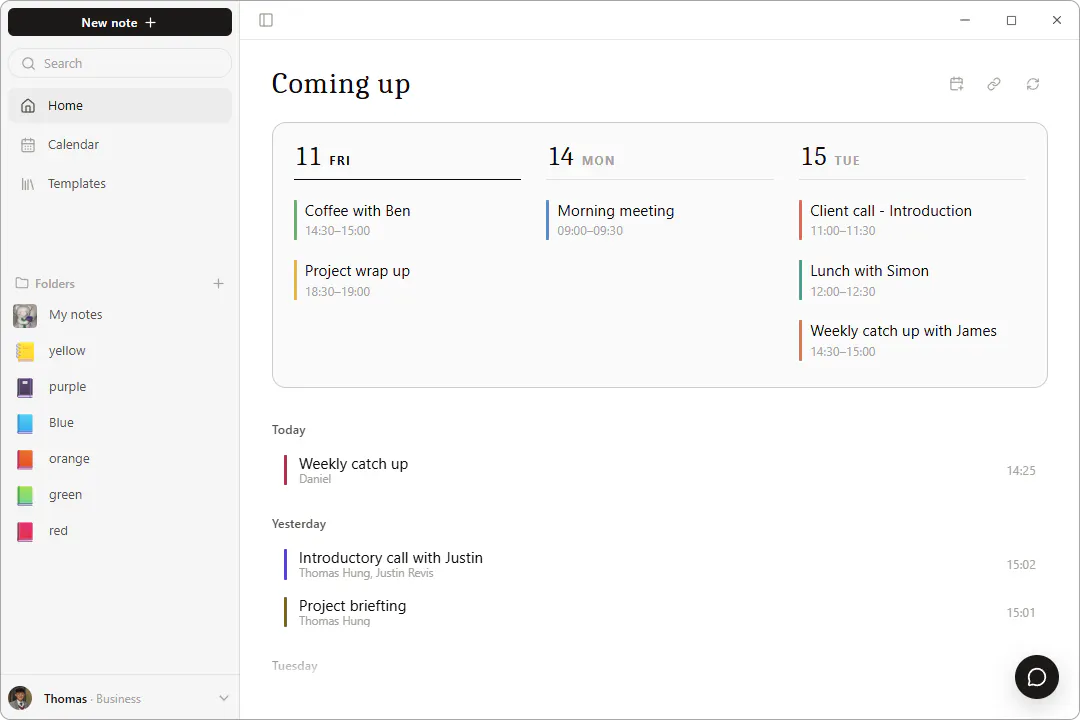Open the Blue folder
Image resolution: width=1080 pixels, height=720 pixels.
coord(120,422)
